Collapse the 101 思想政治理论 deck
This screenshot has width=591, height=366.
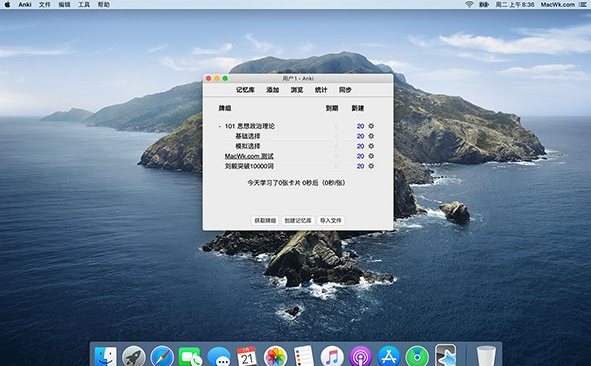[220, 126]
